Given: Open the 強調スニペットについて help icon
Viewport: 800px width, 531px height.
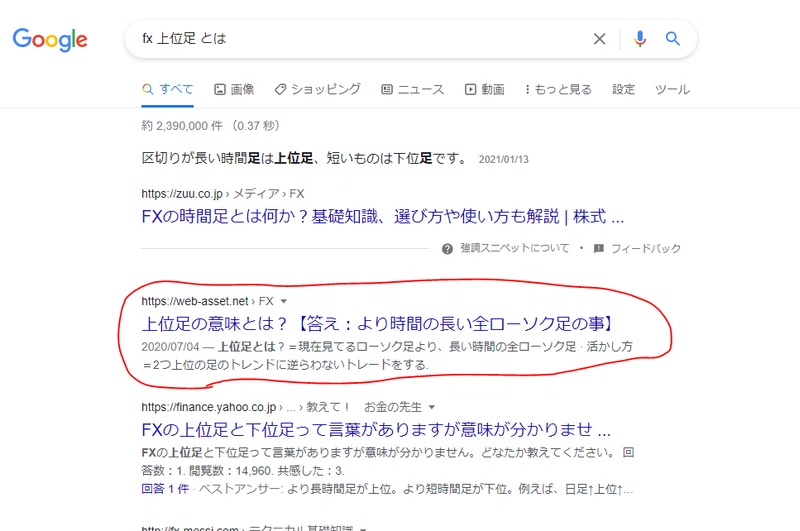Looking at the screenshot, I should [447, 249].
